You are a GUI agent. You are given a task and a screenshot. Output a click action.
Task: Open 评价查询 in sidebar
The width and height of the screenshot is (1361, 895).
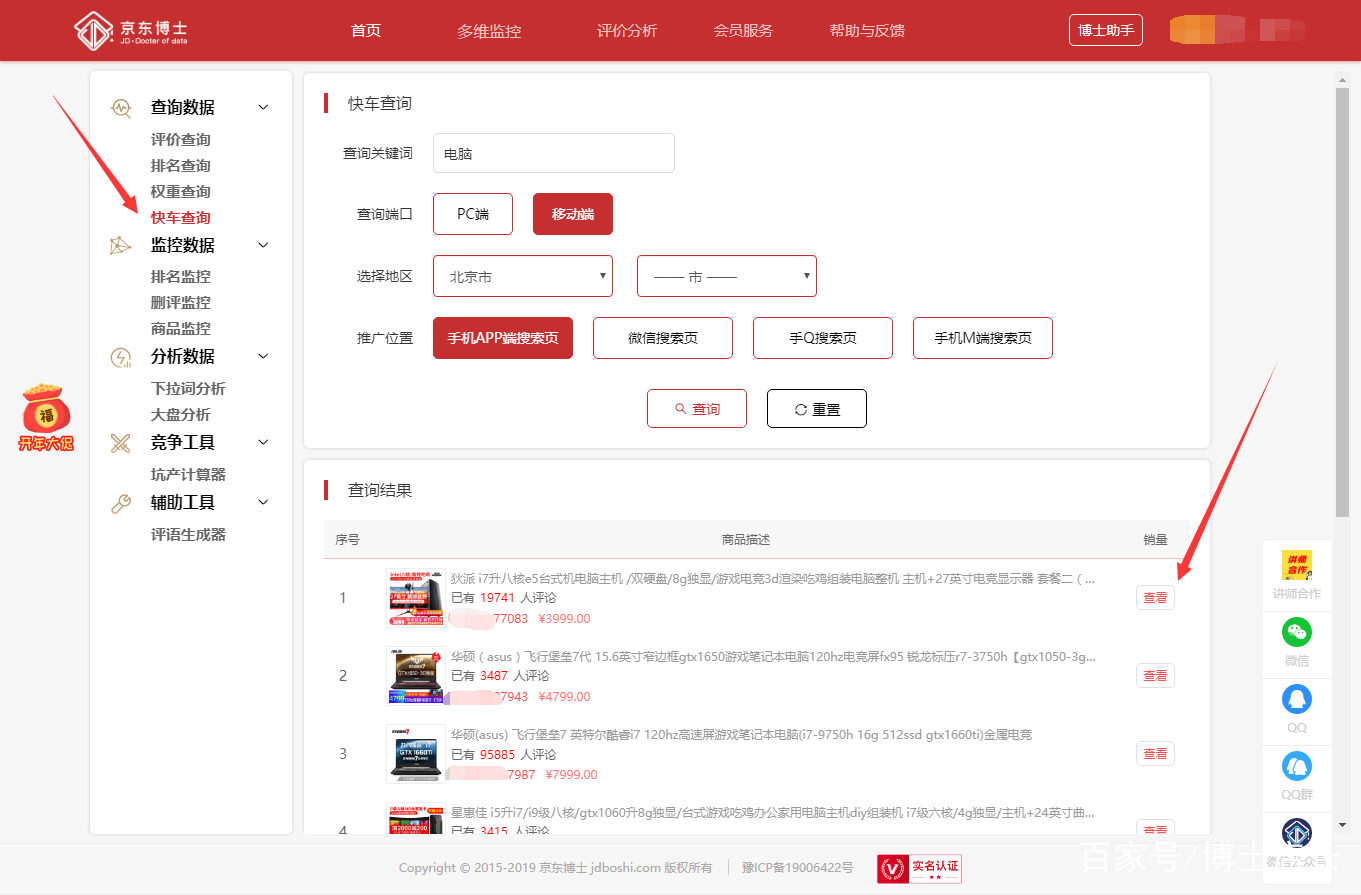tap(181, 140)
